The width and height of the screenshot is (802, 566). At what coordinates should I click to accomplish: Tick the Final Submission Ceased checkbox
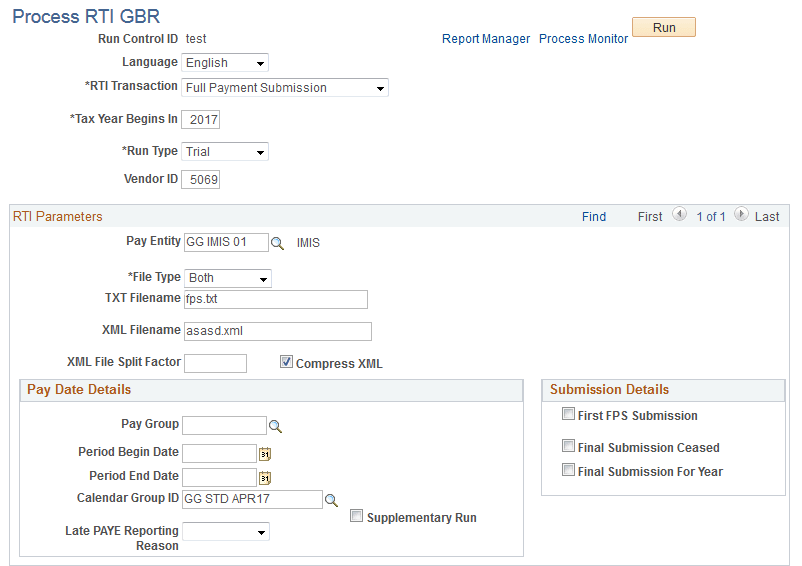coord(568,446)
